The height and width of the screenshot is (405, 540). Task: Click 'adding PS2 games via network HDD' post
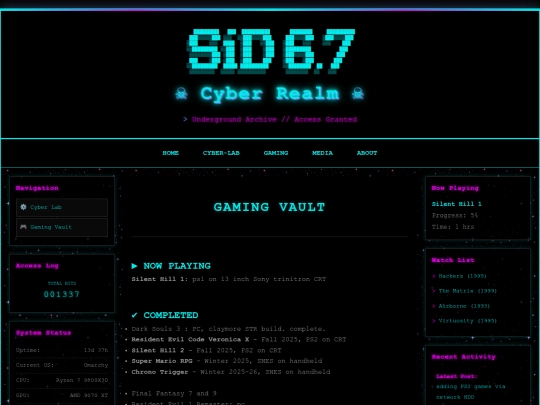tap(470, 392)
